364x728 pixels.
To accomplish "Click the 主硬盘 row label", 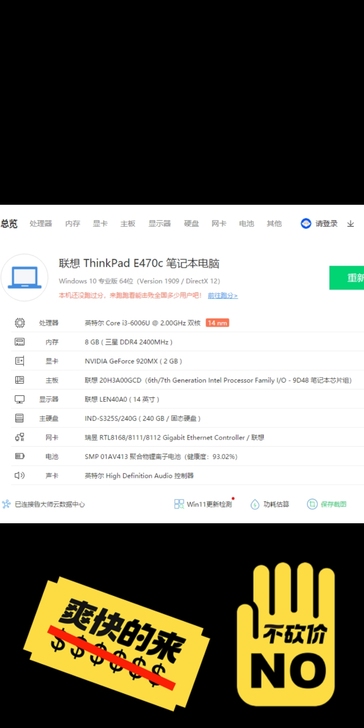I will (49, 418).
